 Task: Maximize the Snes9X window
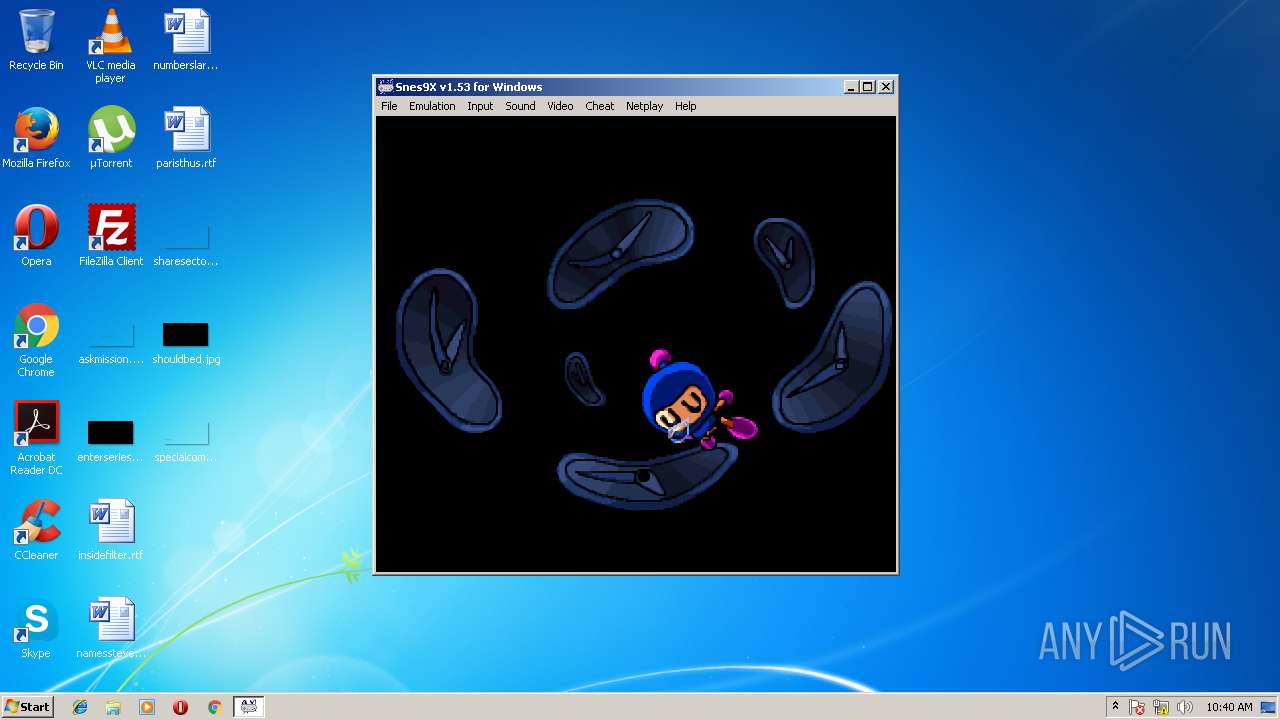[867, 87]
